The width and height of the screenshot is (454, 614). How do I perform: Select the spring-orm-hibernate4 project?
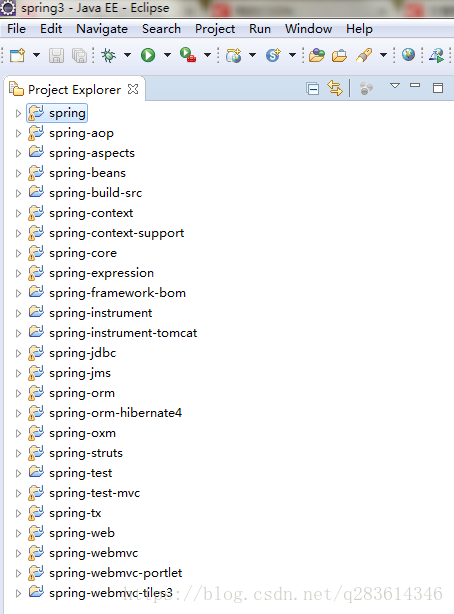coord(116,413)
